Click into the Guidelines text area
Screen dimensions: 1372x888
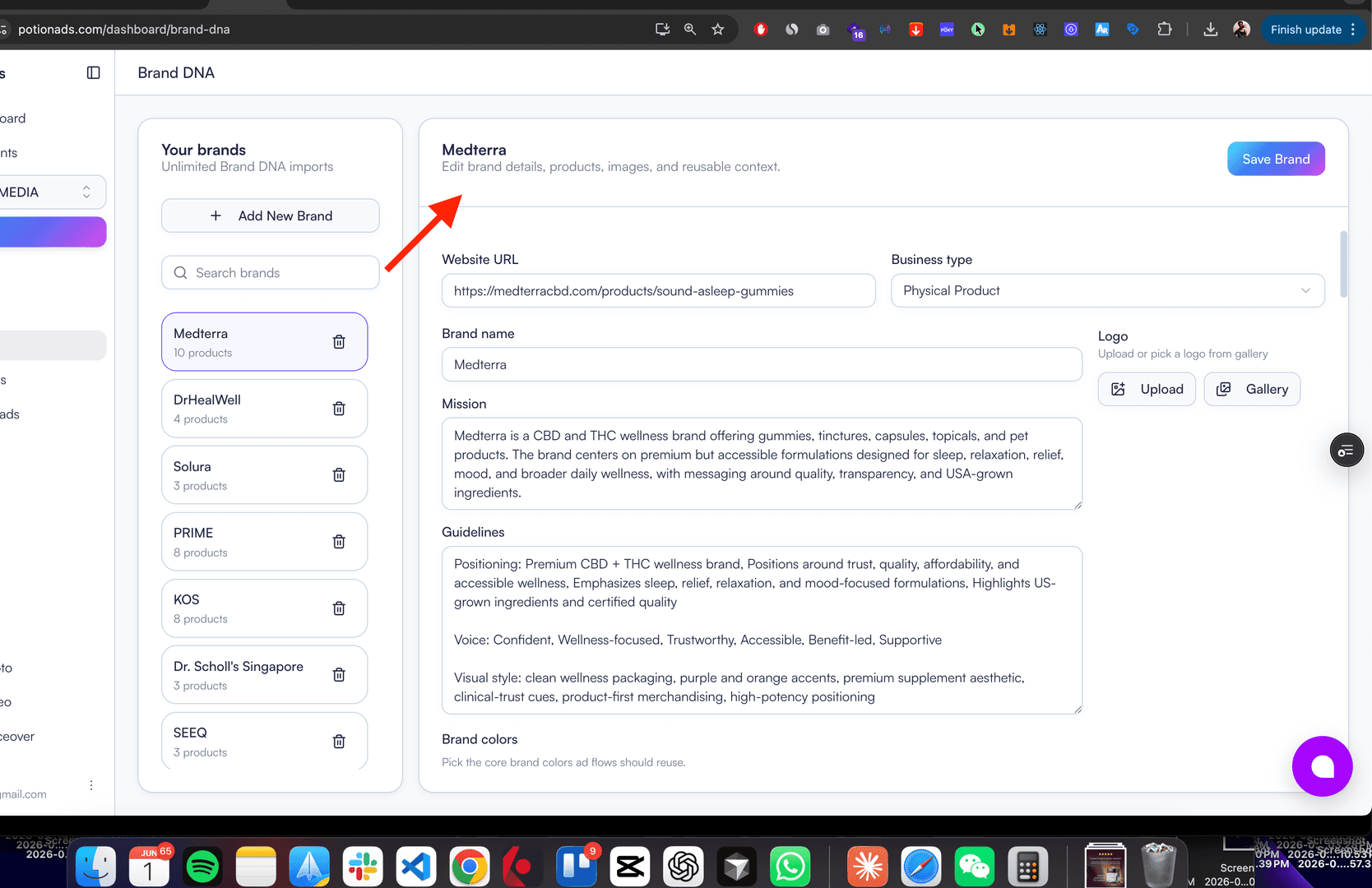point(762,630)
